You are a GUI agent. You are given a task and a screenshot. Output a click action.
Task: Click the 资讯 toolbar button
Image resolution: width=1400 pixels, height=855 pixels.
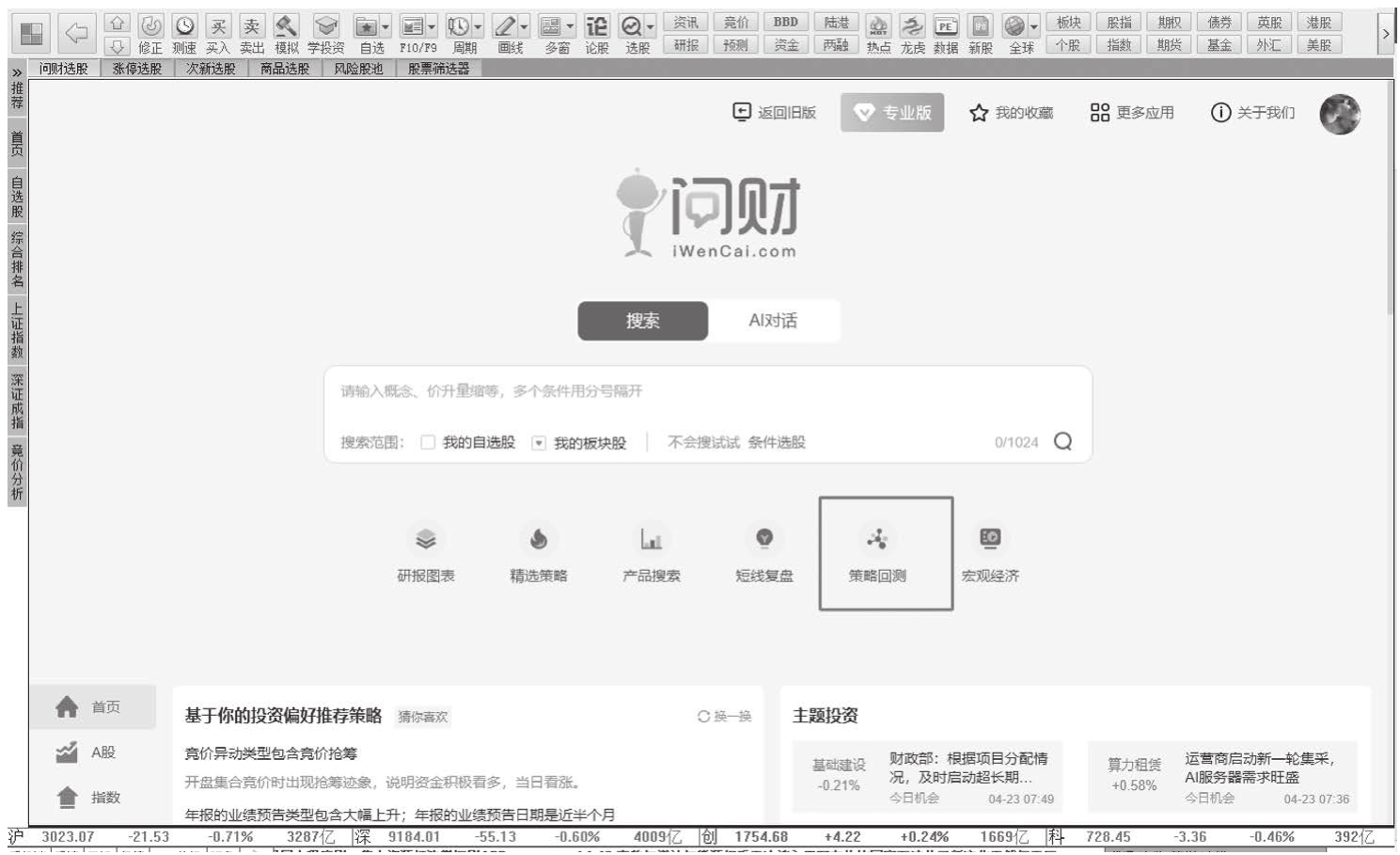pos(686,23)
